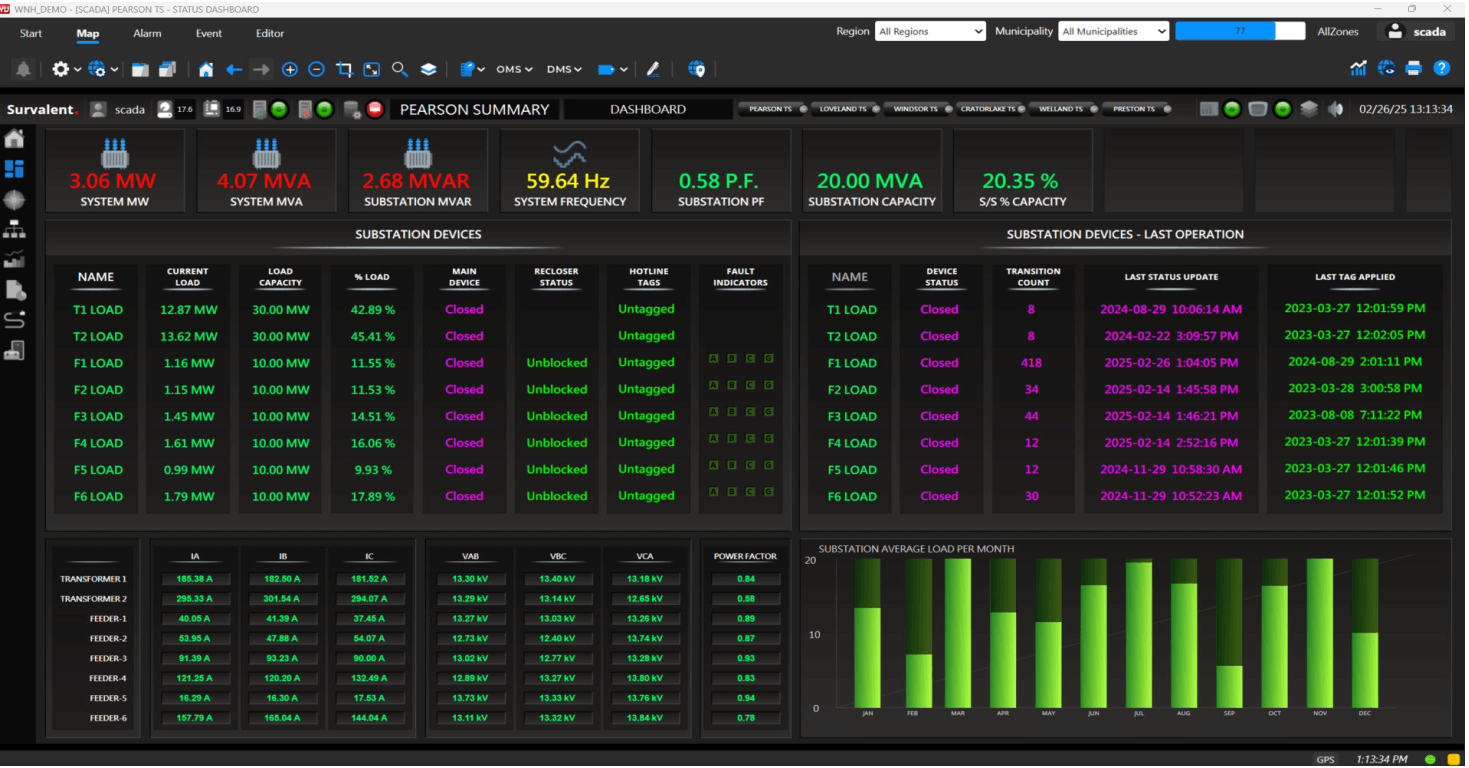The height and width of the screenshot is (768, 1469).
Task: Click the LOVELAND TS station button
Action: coord(842,109)
